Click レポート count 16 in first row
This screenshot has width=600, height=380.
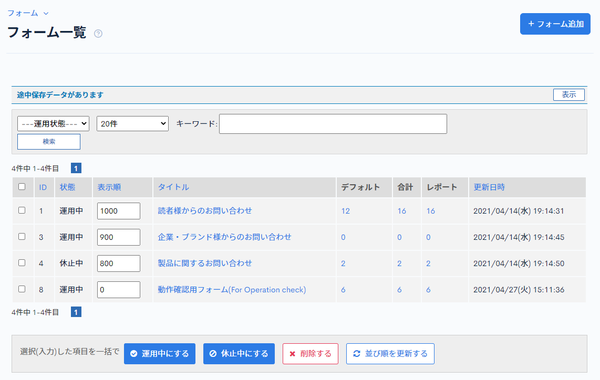(x=431, y=211)
